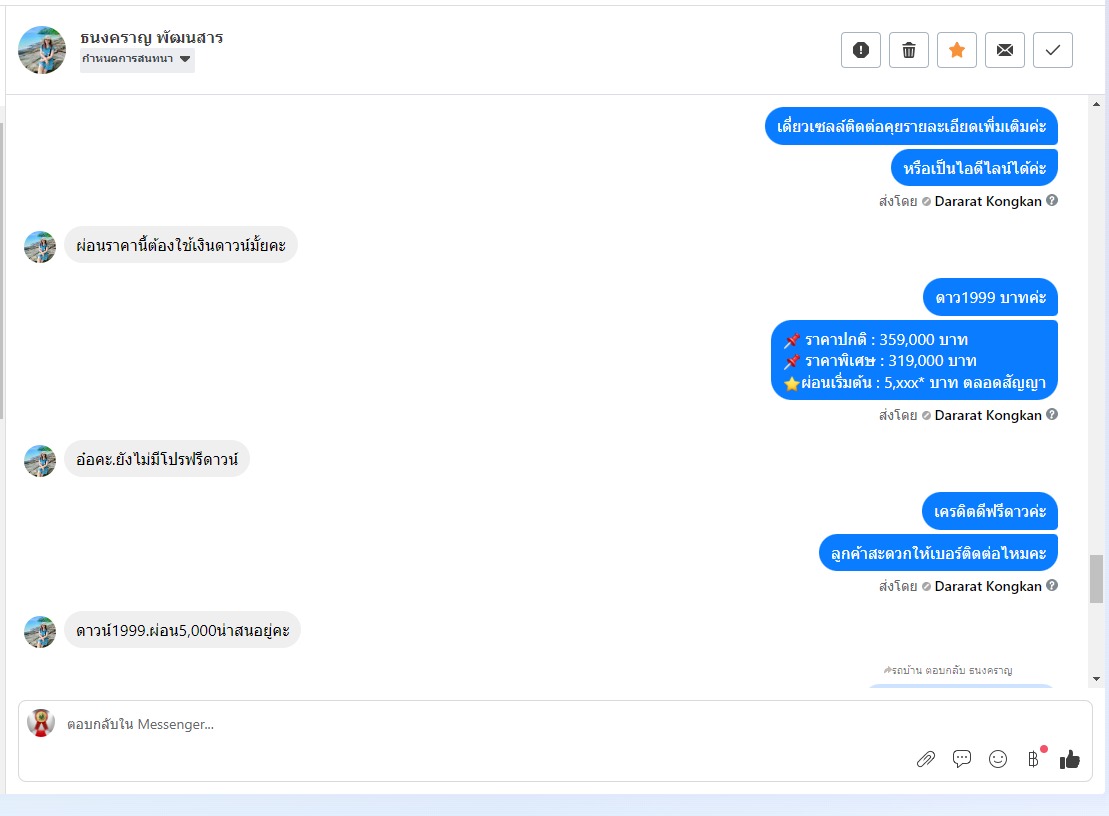Click the baht payment request icon
The height and width of the screenshot is (816, 1109).
1034,759
